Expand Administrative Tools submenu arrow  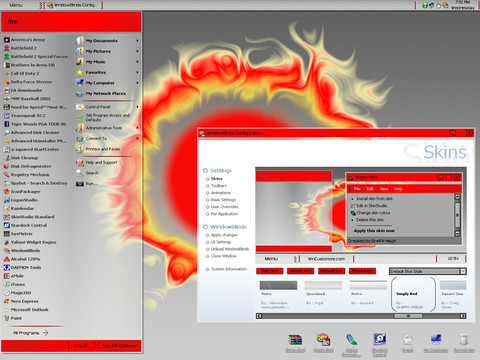coord(137,128)
